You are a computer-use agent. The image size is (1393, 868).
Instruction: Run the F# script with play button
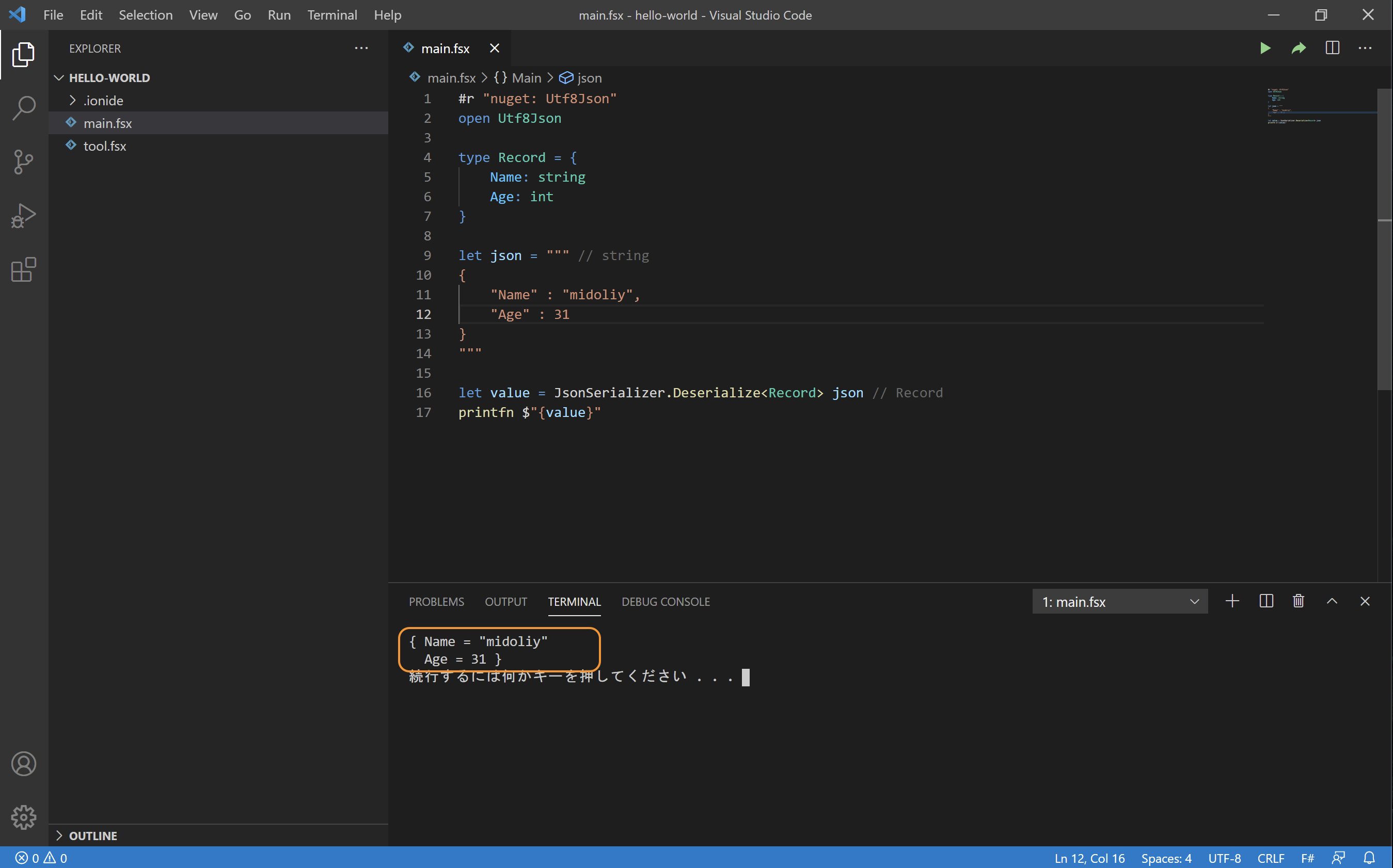(1265, 48)
